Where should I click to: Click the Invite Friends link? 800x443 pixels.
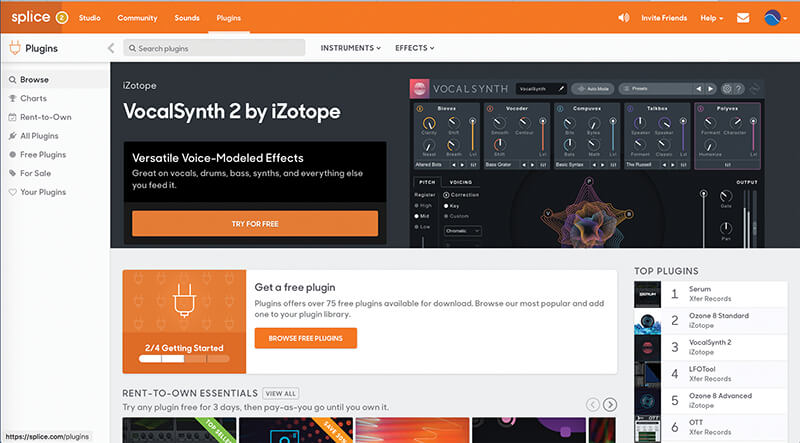[x=664, y=18]
